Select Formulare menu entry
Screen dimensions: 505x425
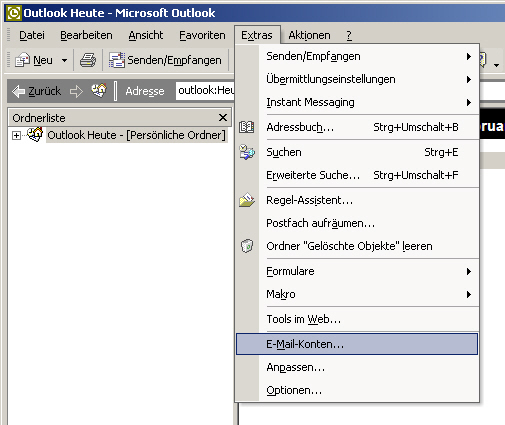pyautogui.click(x=357, y=271)
